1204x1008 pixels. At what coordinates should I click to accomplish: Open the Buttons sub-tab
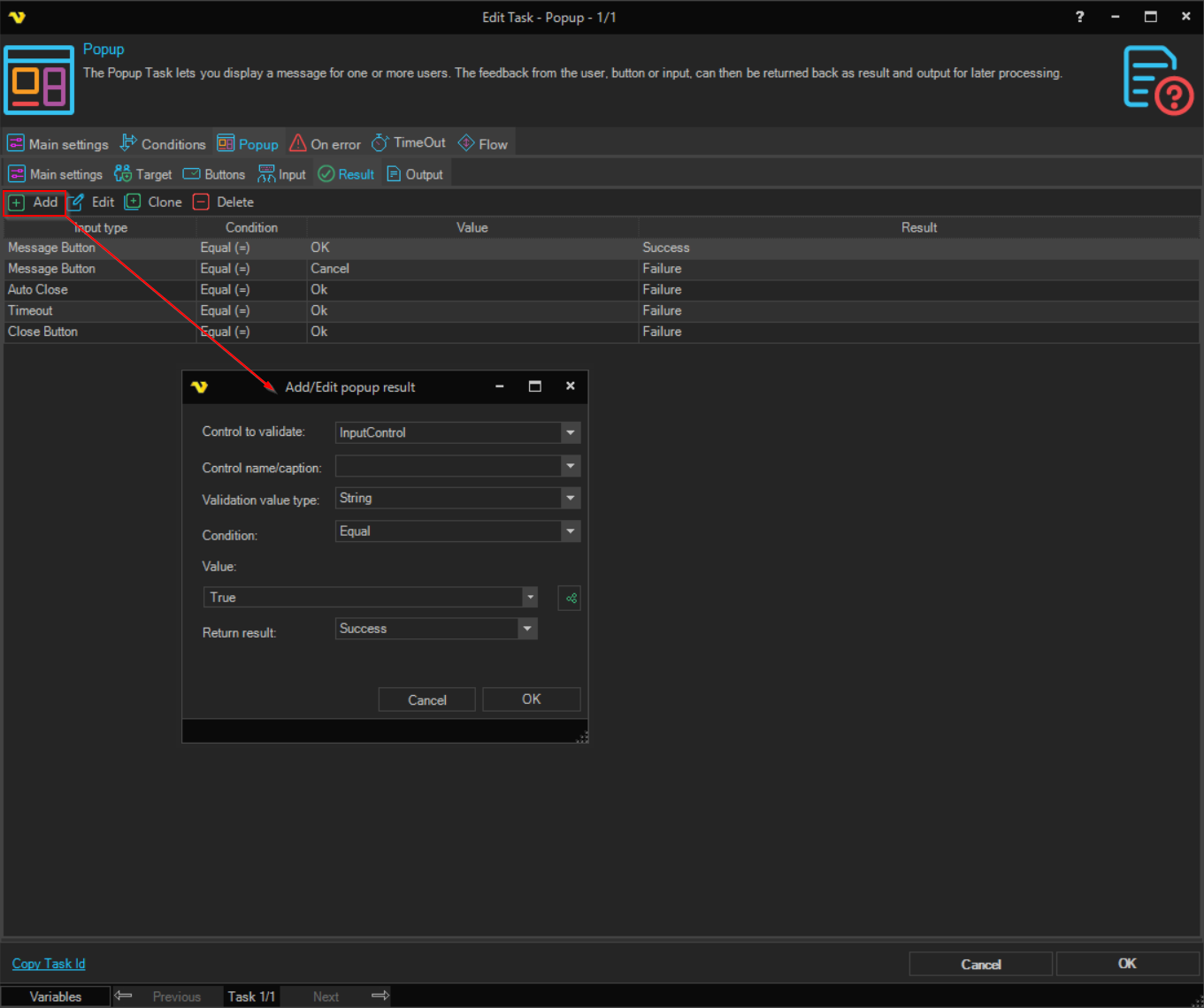point(214,175)
